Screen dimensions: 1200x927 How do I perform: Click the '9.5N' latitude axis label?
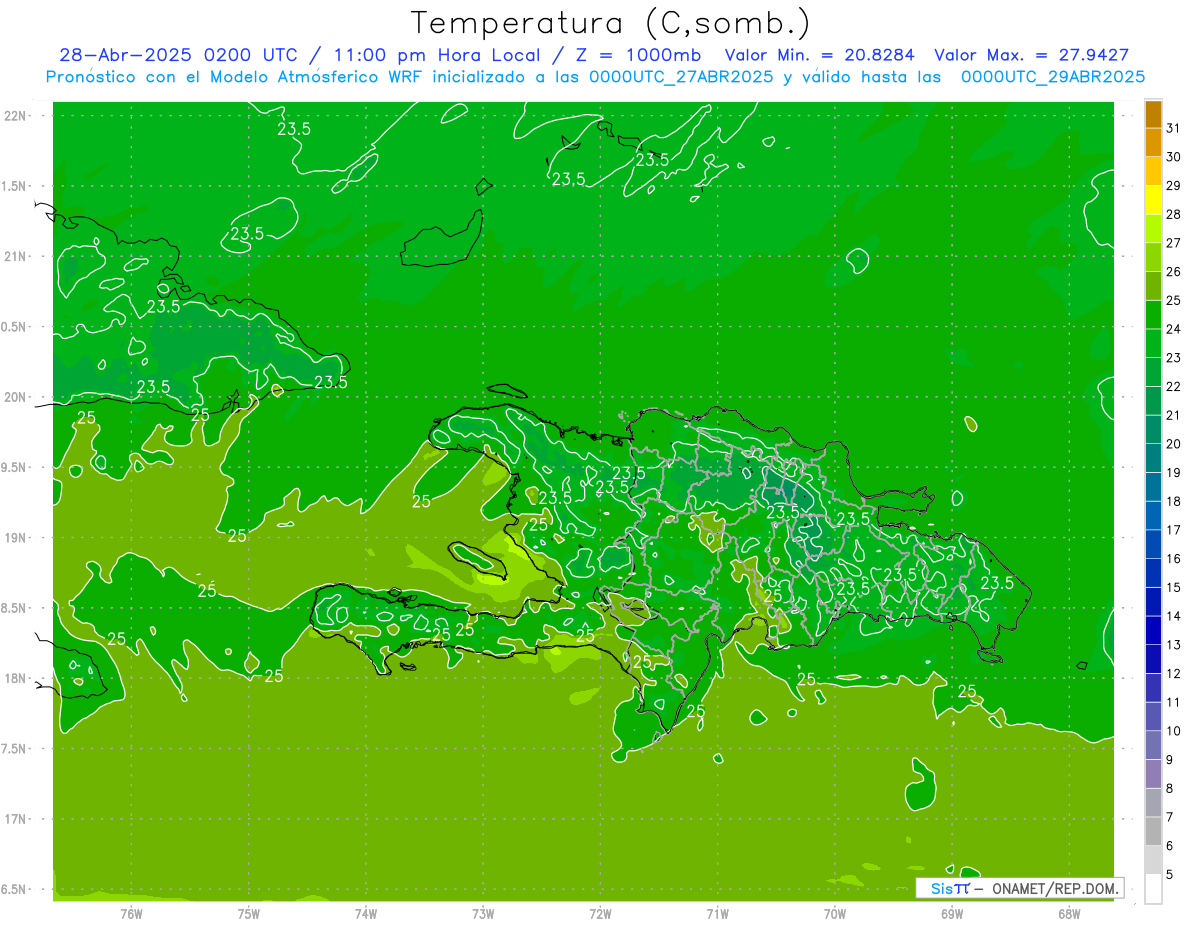[14, 467]
